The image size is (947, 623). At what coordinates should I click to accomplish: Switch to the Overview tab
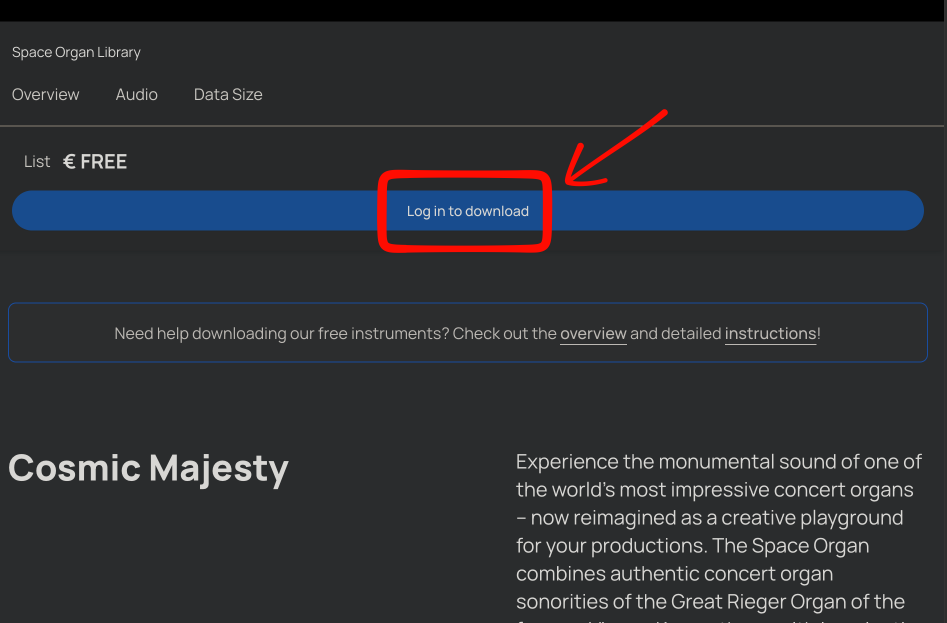46,94
